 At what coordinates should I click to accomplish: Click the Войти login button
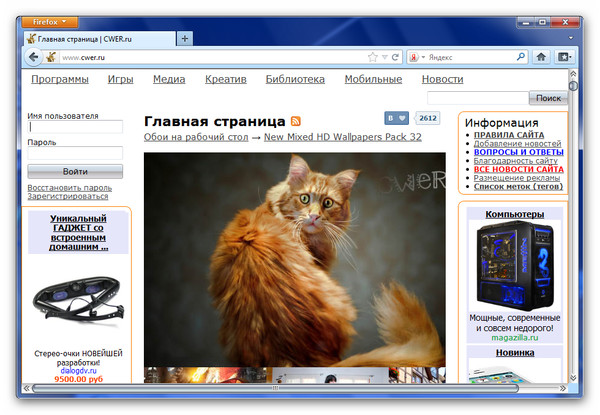pyautogui.click(x=75, y=171)
